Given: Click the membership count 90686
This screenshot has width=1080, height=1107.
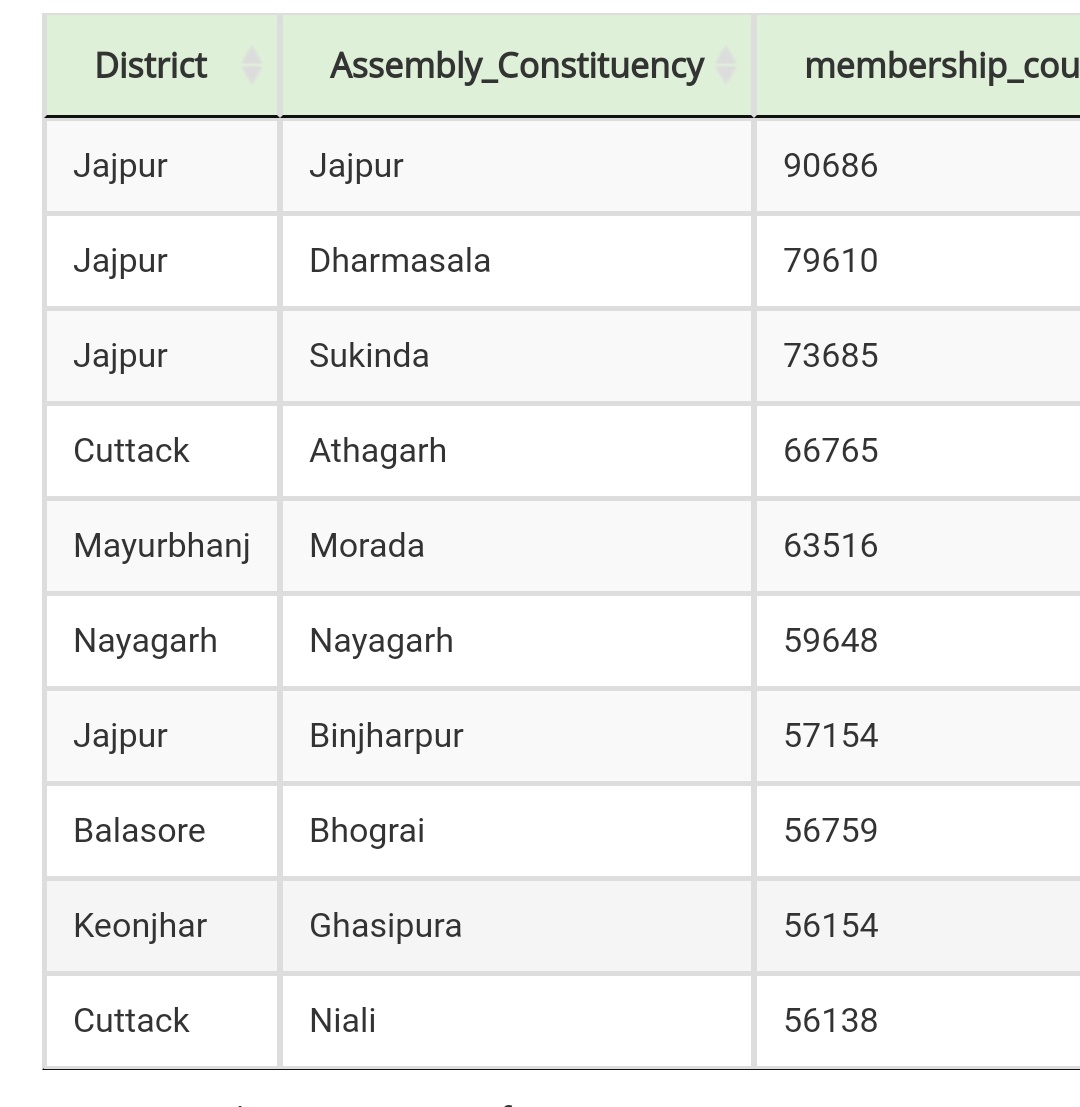Looking at the screenshot, I should click(x=831, y=166).
